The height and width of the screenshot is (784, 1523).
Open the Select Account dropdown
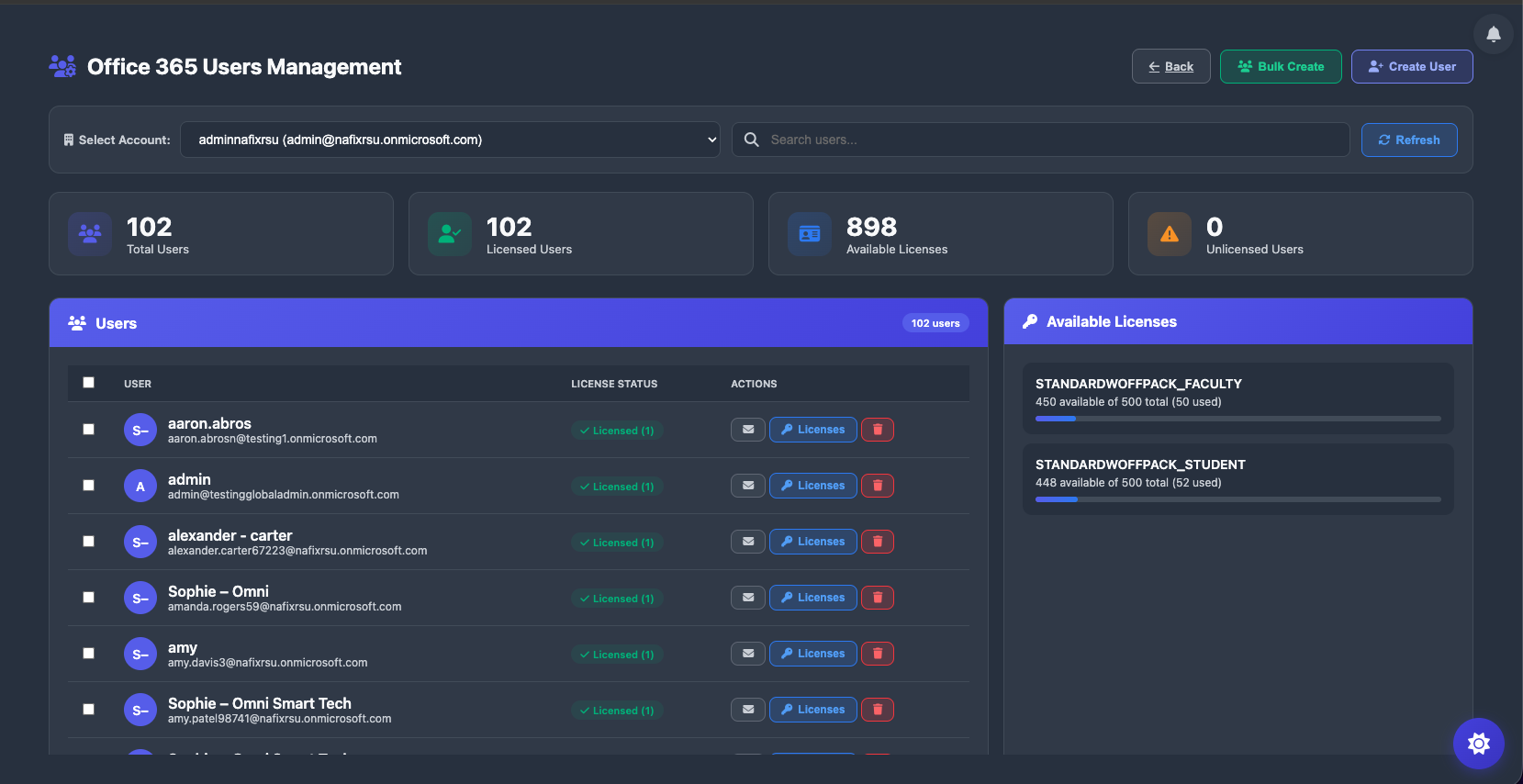[x=450, y=140]
